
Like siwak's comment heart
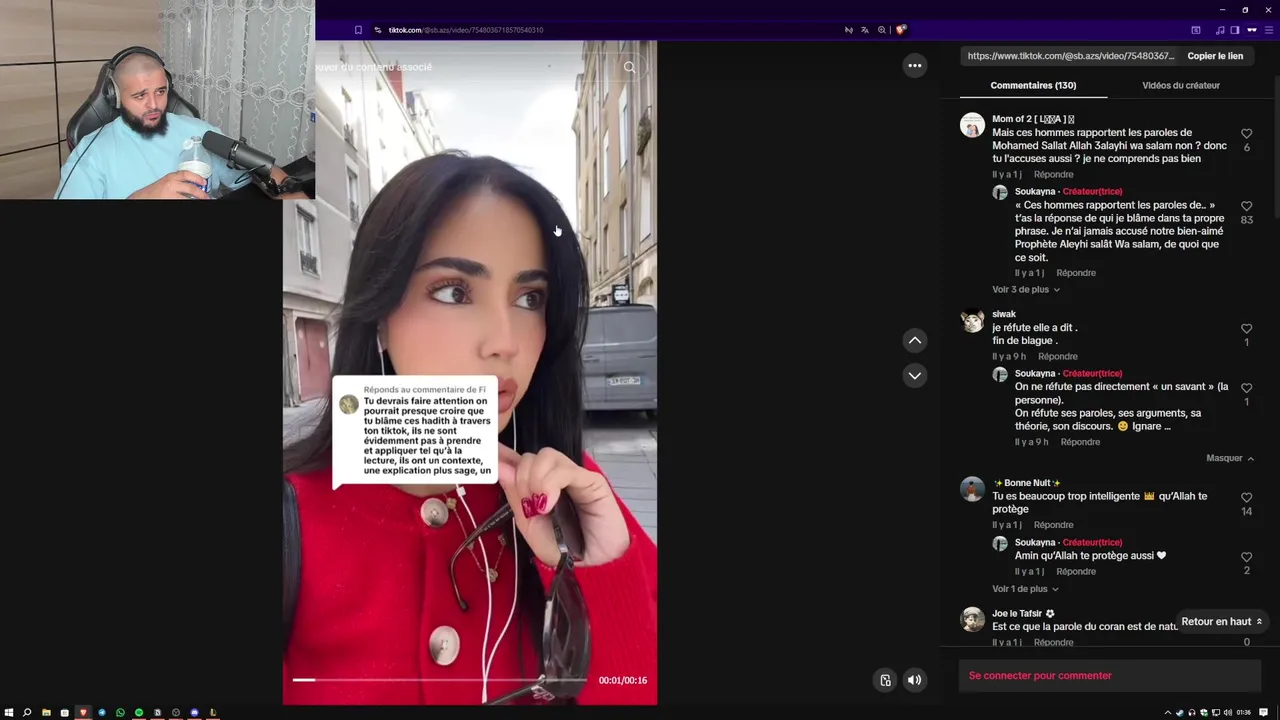1246,329
